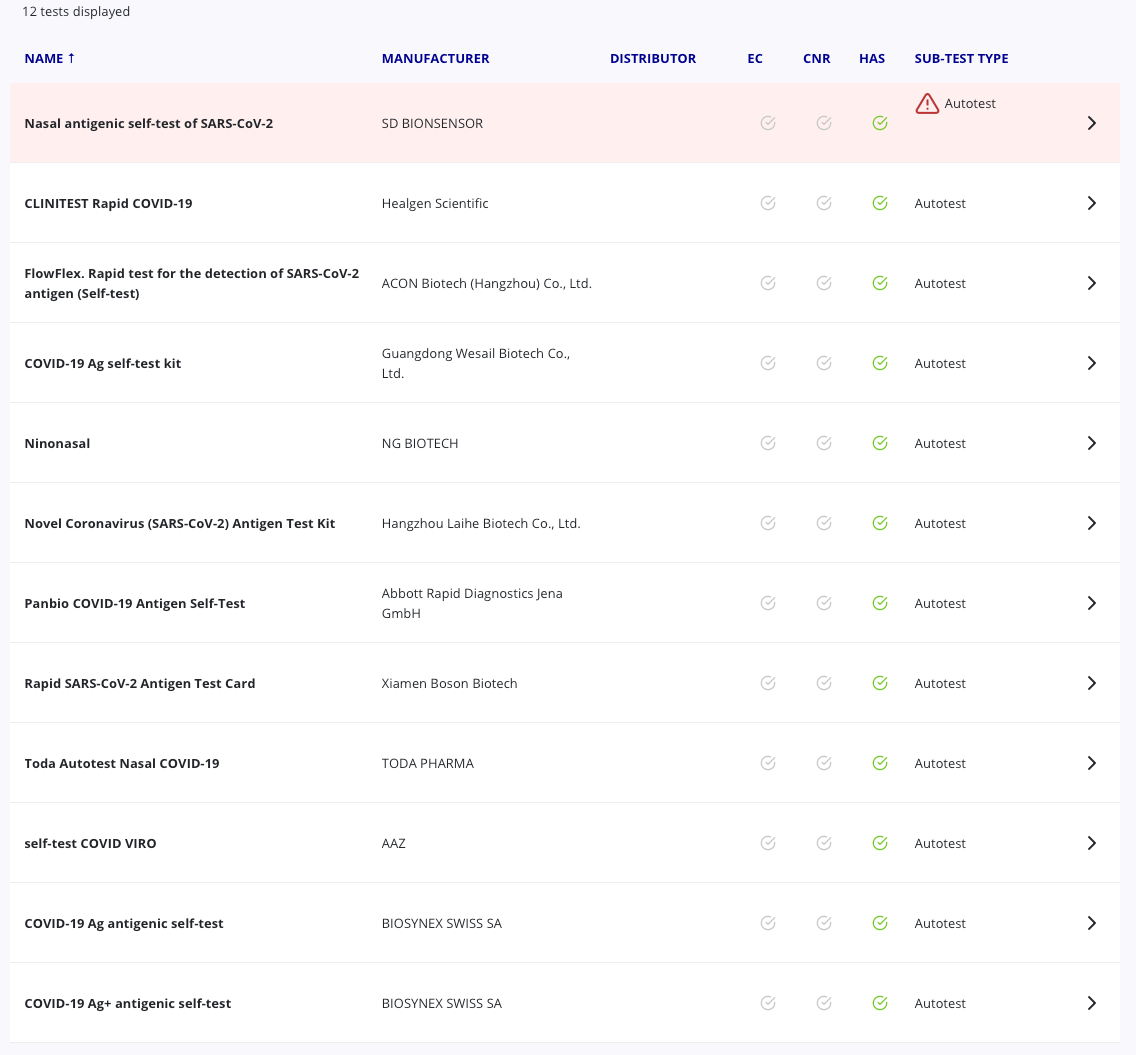Click grey EC check for Rapid SARS-CoV-2 Test Card
Image resolution: width=1136 pixels, height=1055 pixels.
tap(769, 683)
